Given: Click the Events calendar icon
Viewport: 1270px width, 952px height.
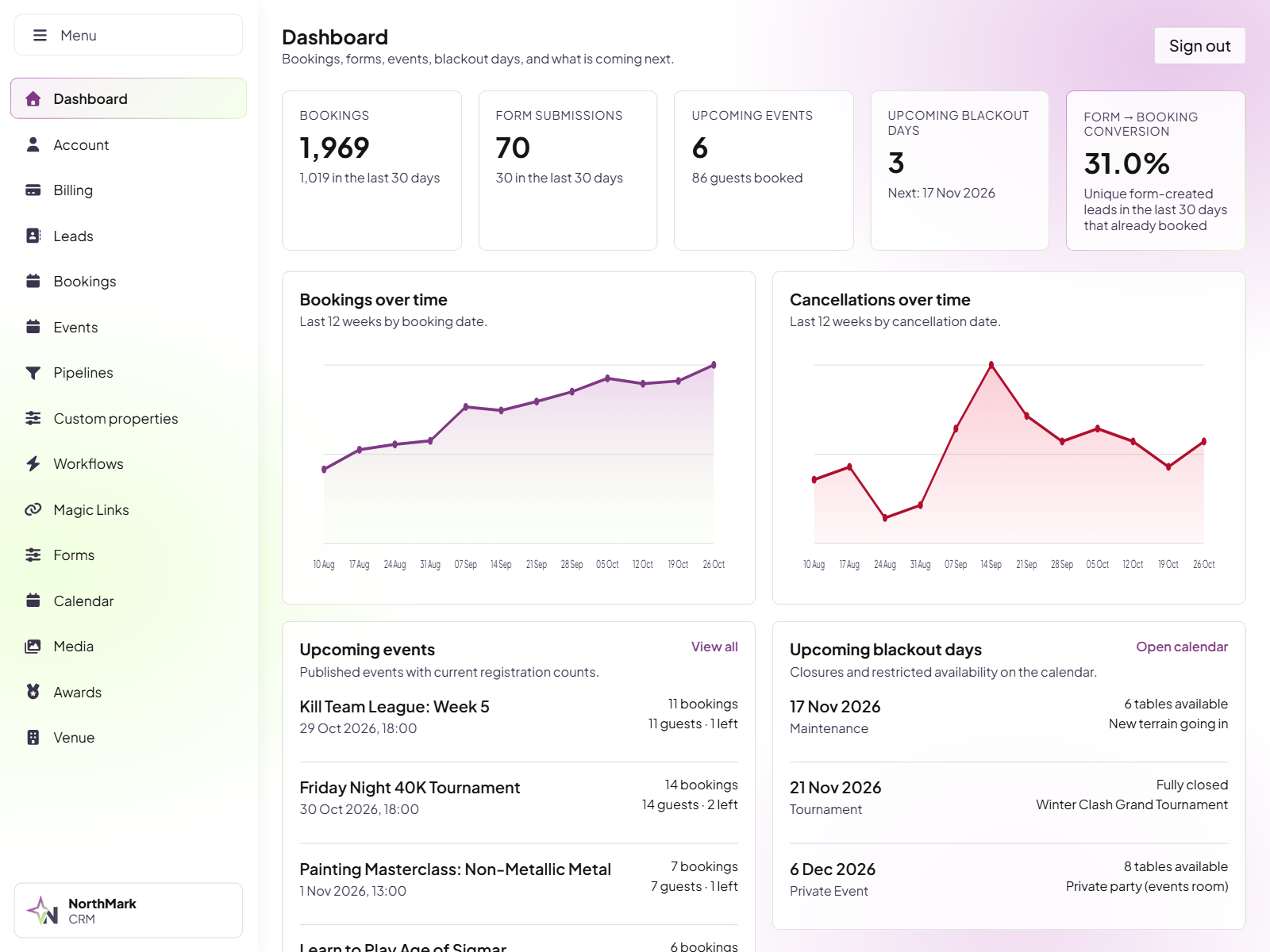Looking at the screenshot, I should pos(33,327).
